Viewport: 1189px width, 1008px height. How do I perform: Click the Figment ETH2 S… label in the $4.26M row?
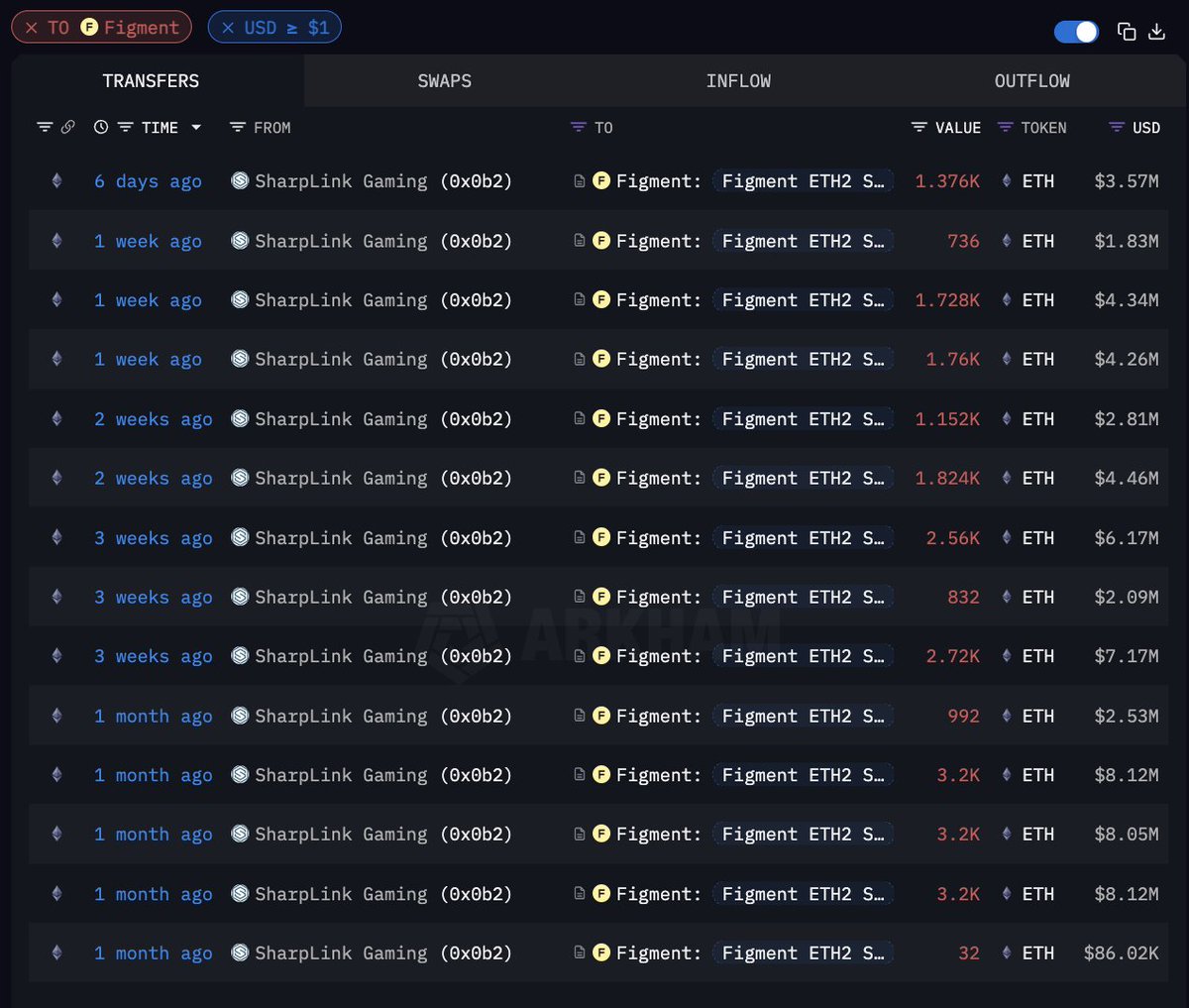[804, 360]
